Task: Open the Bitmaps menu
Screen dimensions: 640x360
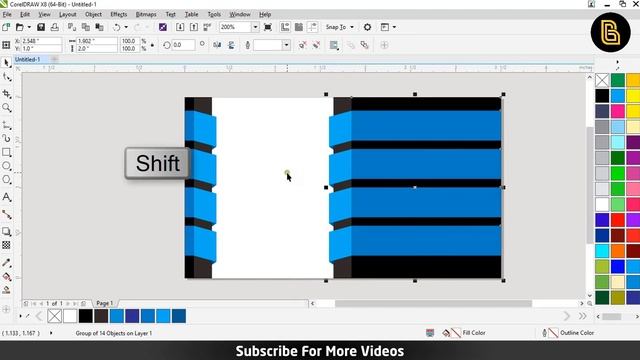Action: pyautogui.click(x=146, y=14)
